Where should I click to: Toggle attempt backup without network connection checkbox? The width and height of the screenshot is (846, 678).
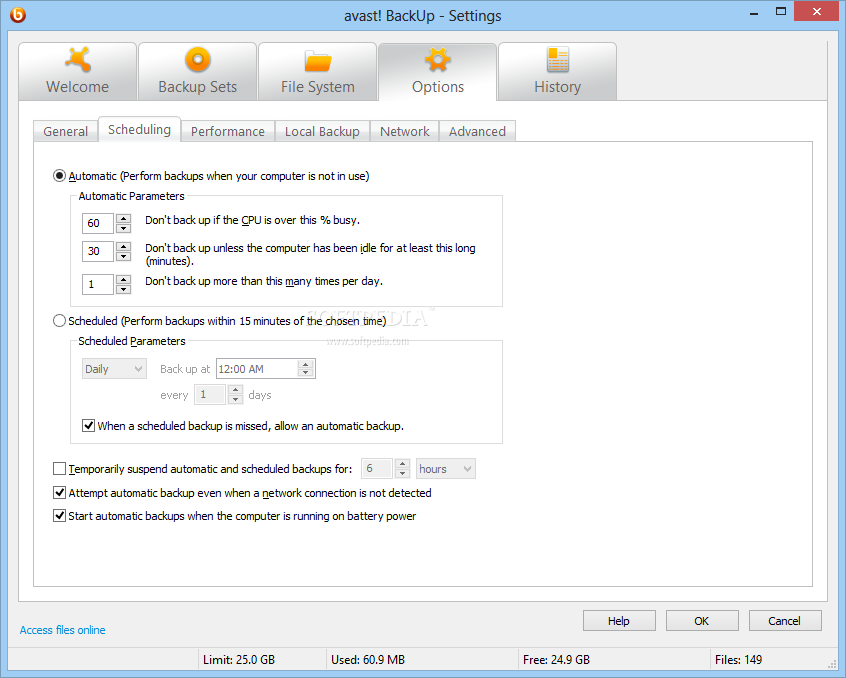pyautogui.click(x=59, y=492)
